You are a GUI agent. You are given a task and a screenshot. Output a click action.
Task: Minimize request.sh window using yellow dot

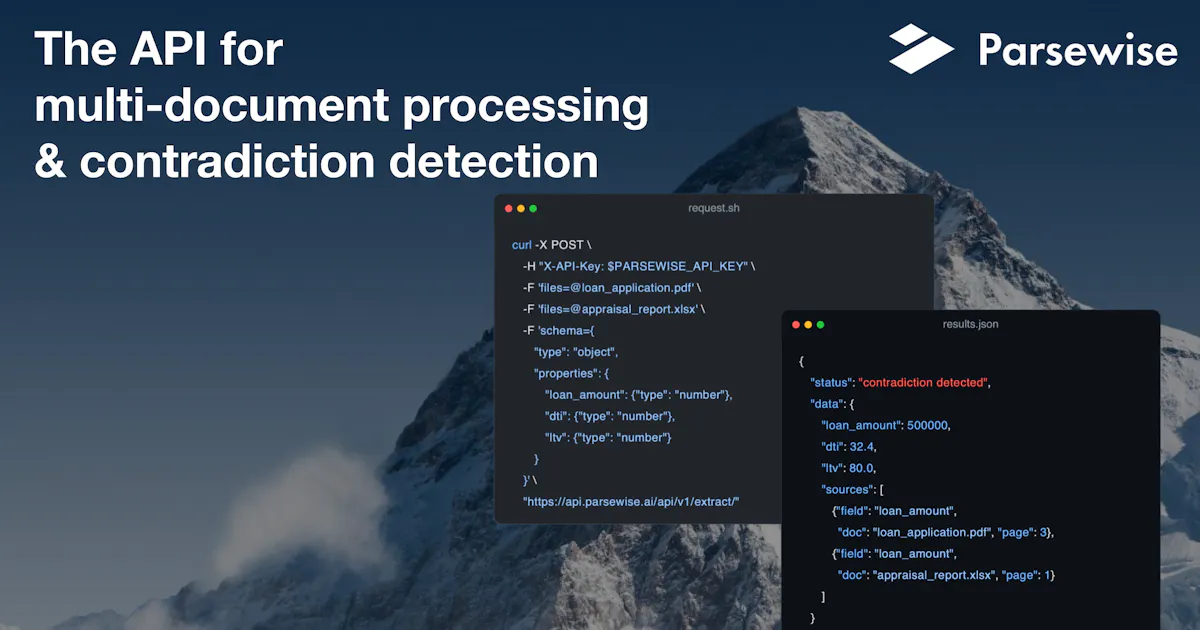pos(521,208)
